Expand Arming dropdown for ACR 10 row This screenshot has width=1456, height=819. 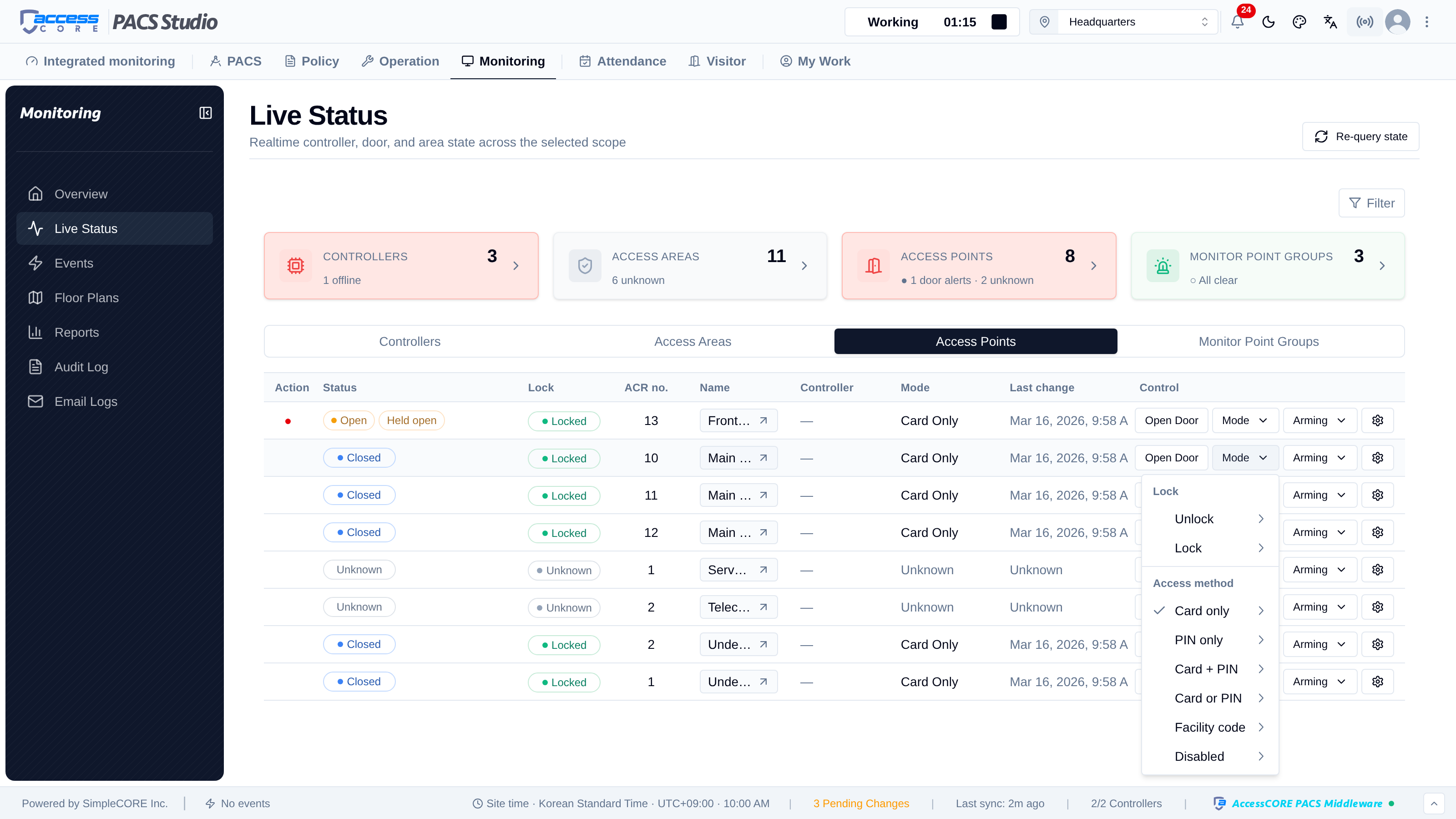coord(1320,458)
